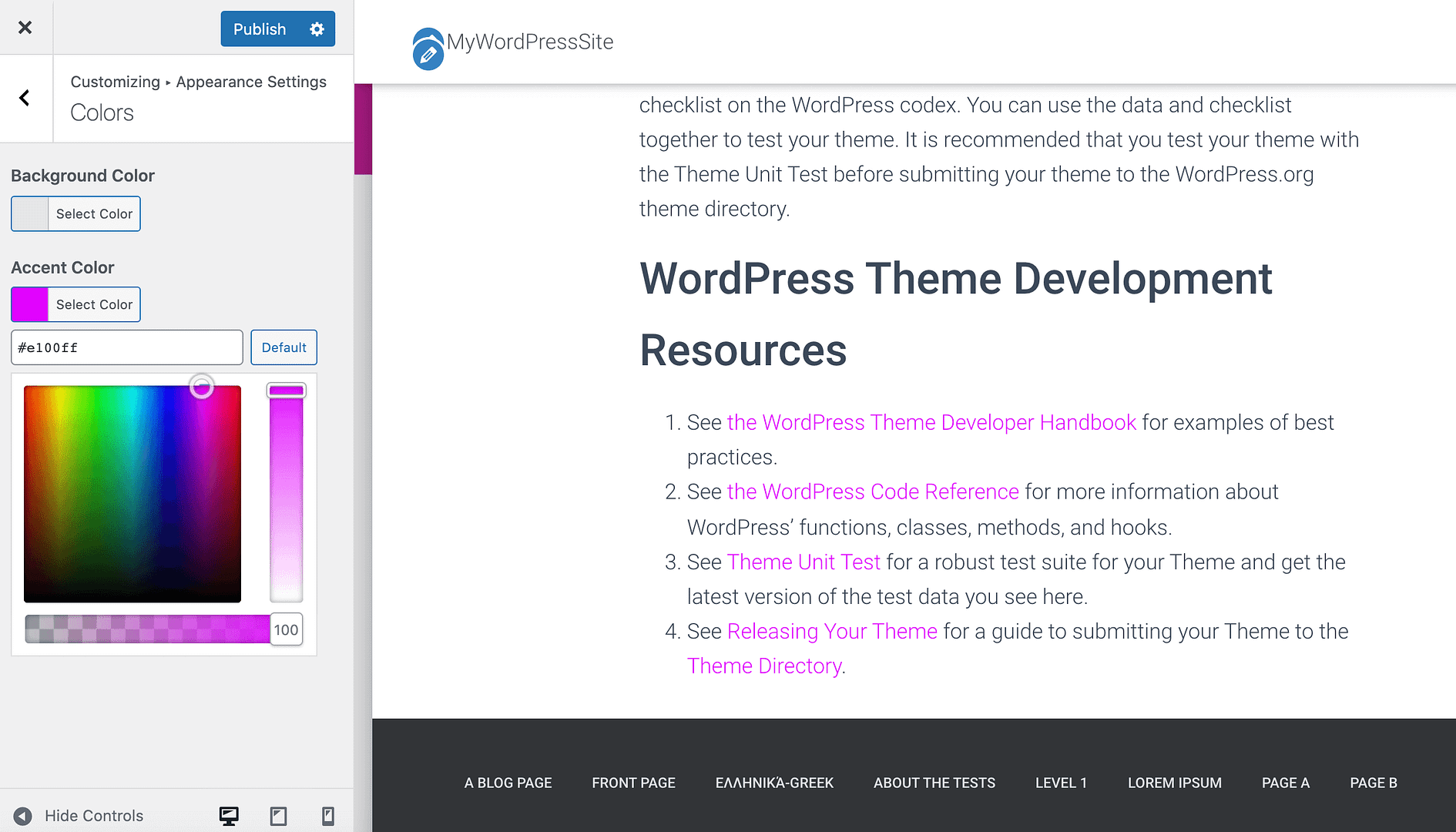Reset accent color with the Default button
Viewport: 1456px width, 832px height.
coord(283,347)
